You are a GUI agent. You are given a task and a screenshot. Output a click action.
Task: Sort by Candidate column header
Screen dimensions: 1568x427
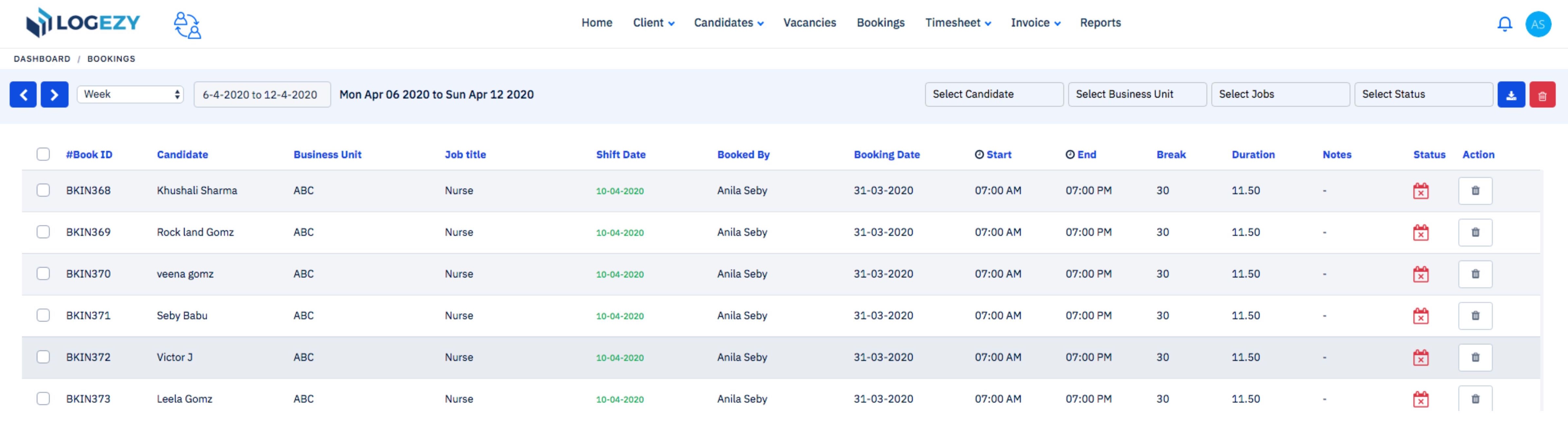(183, 155)
